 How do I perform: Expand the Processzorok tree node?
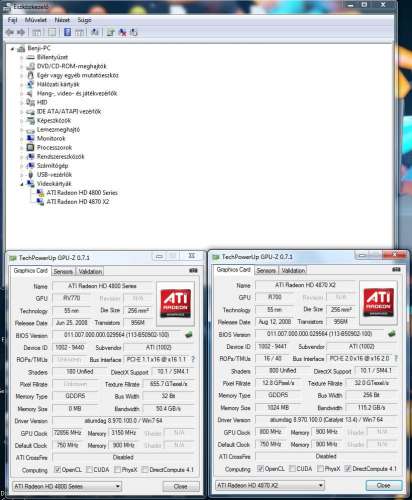click(22, 148)
